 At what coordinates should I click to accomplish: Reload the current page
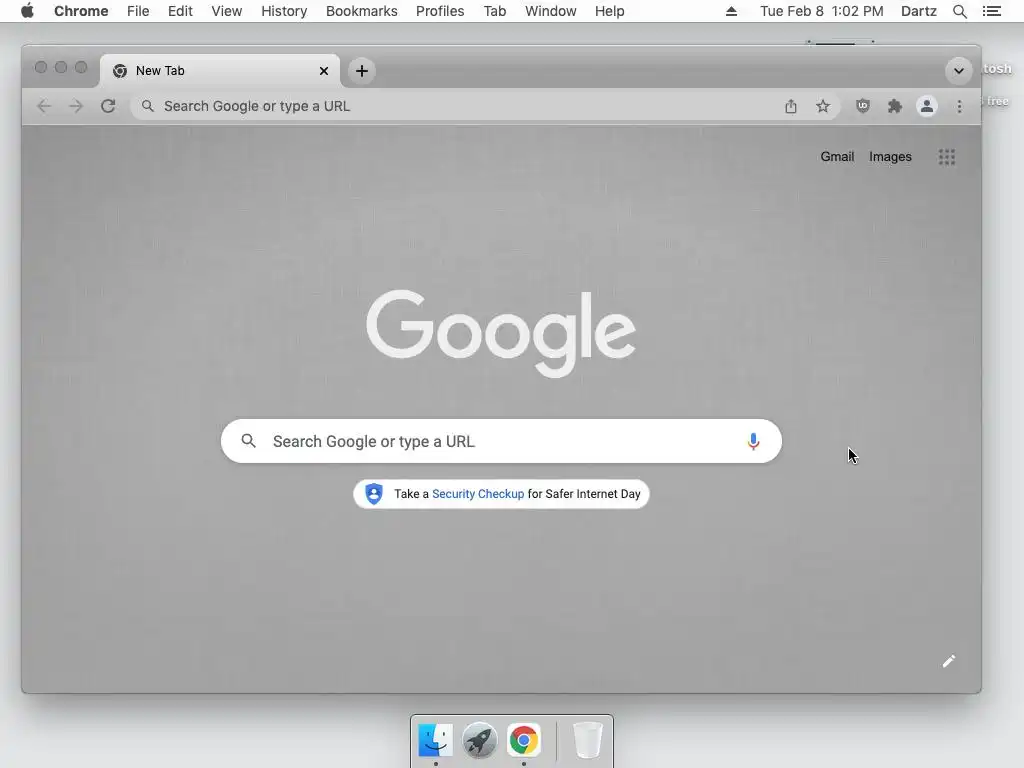coord(108,106)
